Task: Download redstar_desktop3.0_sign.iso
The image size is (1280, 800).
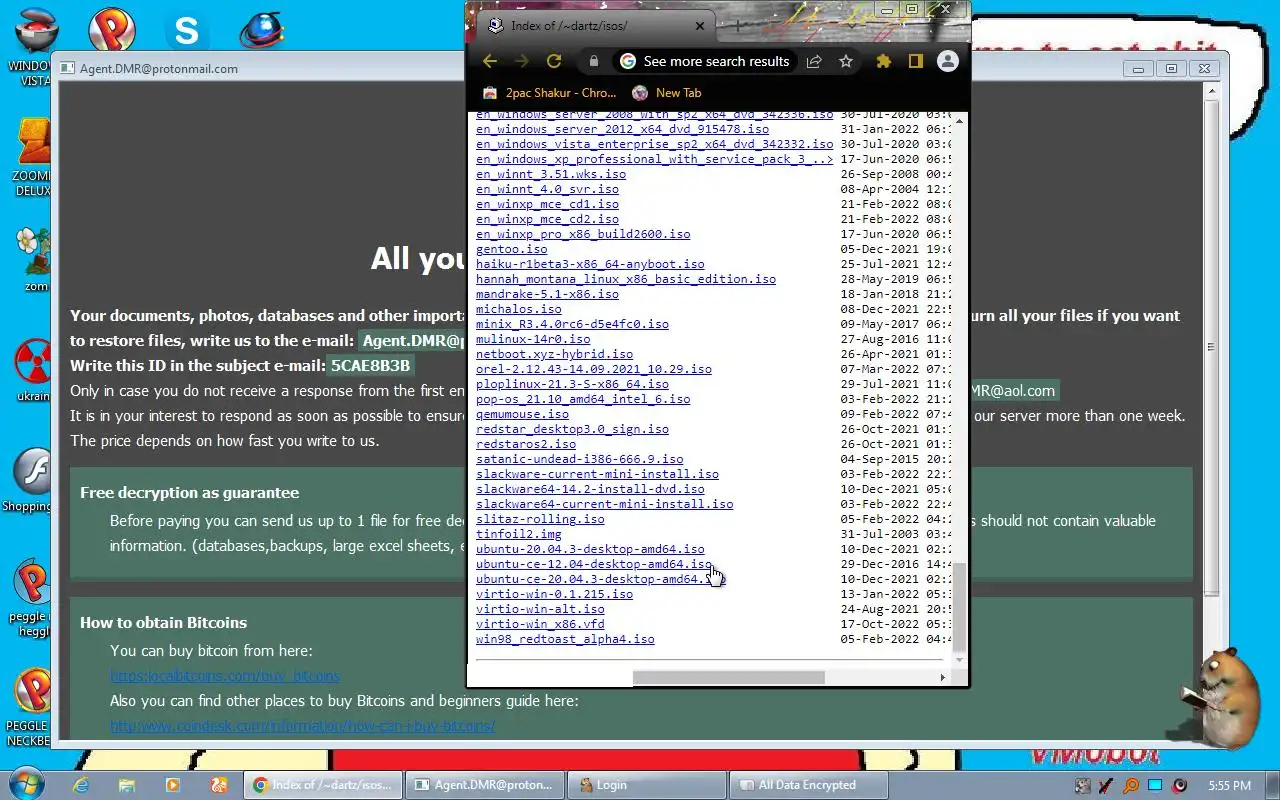Action: pyautogui.click(x=572, y=429)
